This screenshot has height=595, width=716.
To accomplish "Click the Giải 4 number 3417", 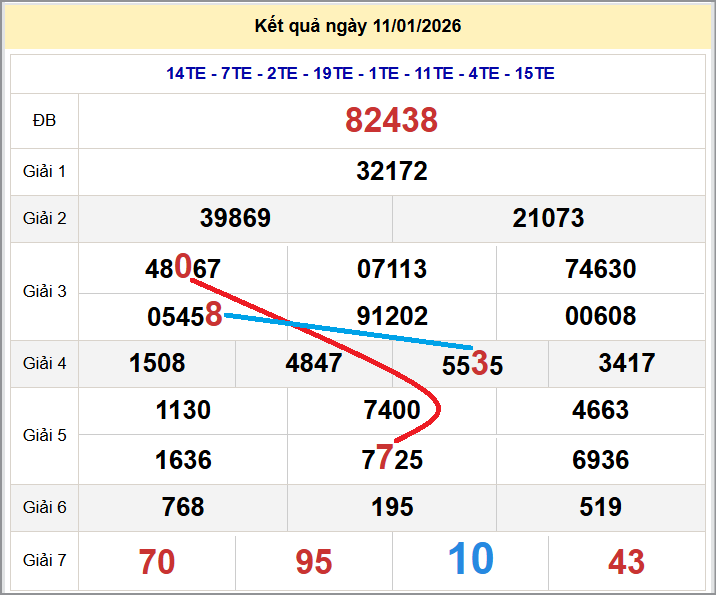I will pos(626,363).
